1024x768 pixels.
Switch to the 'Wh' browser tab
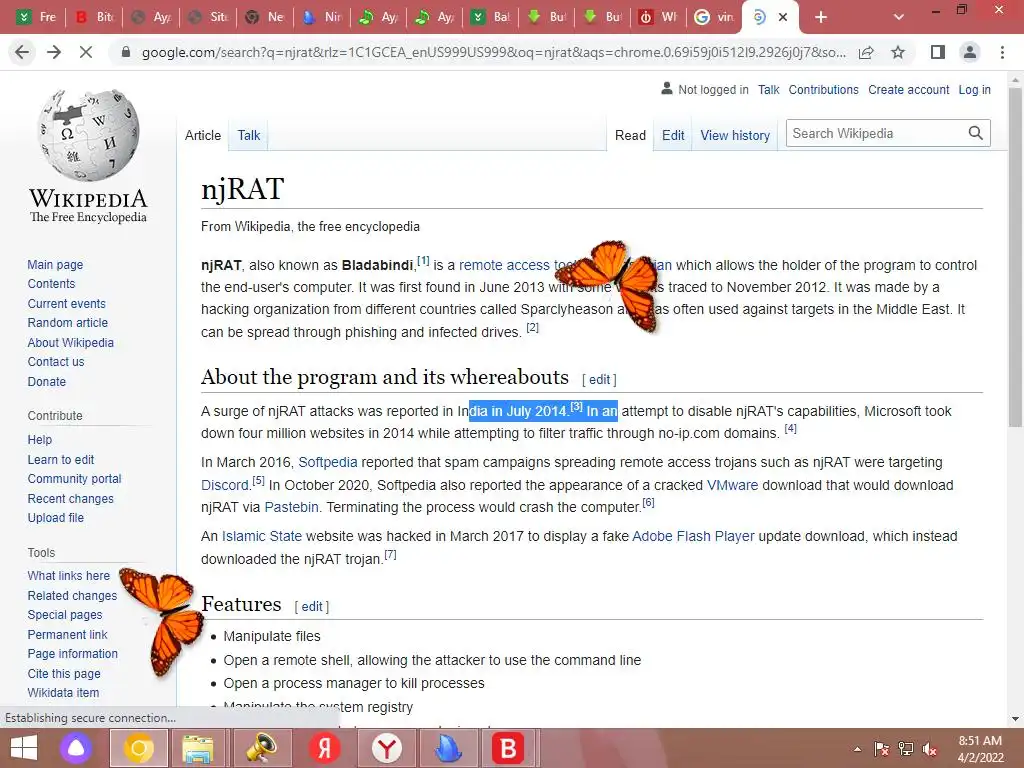coord(658,17)
